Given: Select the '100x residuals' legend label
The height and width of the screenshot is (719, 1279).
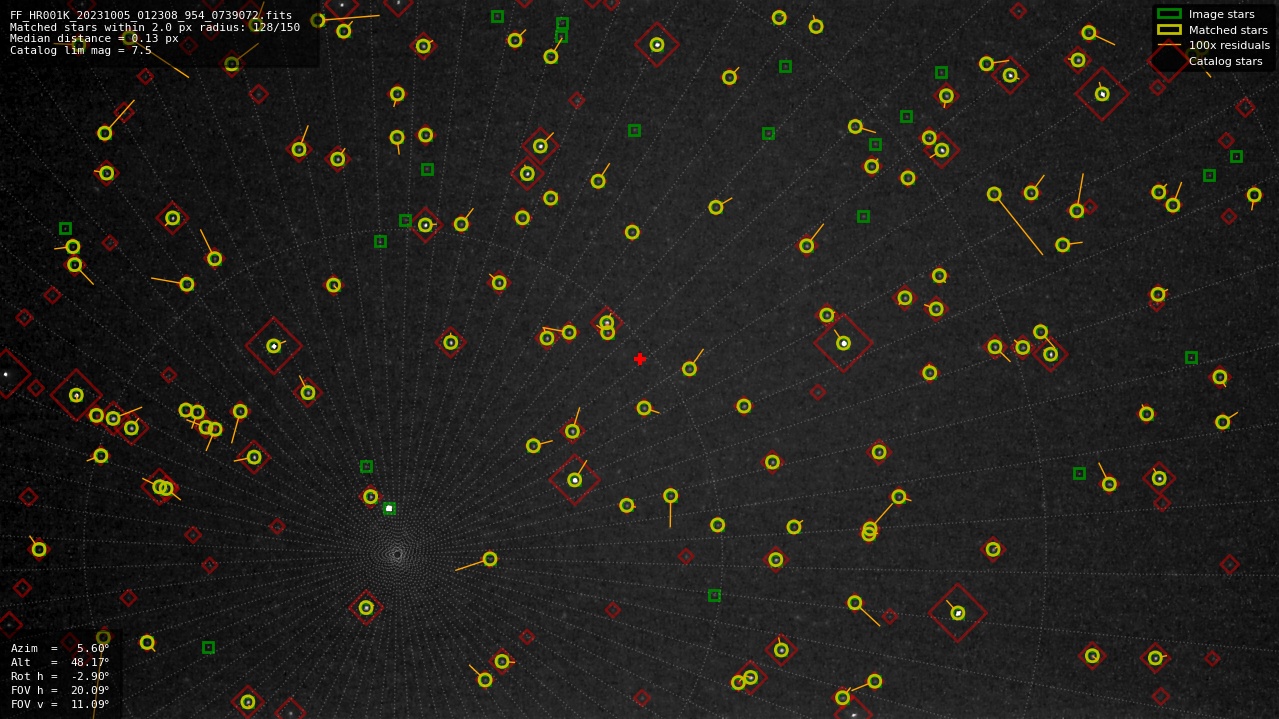Looking at the screenshot, I should [x=1229, y=45].
